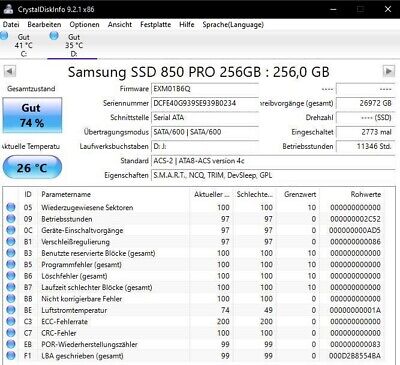Click status icon for POR-Wiederherstellungszähler
The image size is (400, 365).
click(x=11, y=344)
